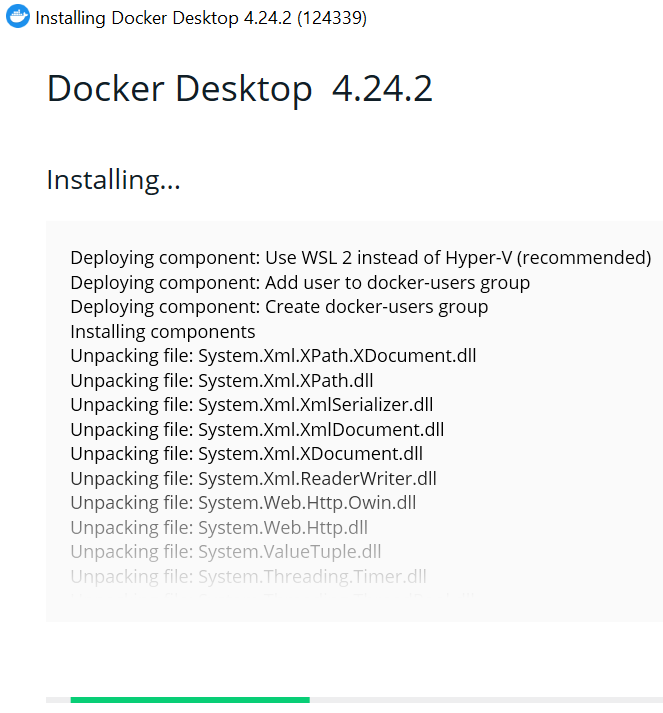Screen dimensions: 663x713
Task: Click the System.Xml.ReaderWriter.dll log entry
Action: click(253, 478)
